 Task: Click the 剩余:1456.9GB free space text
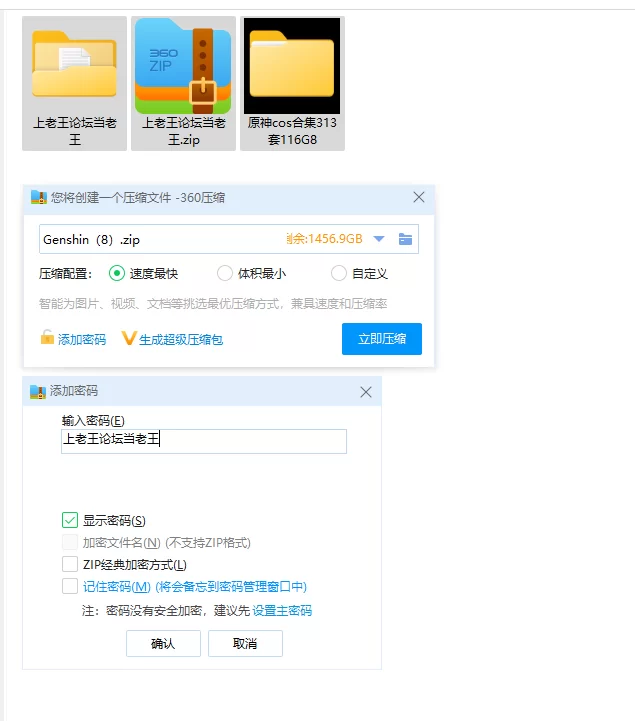[x=324, y=239]
